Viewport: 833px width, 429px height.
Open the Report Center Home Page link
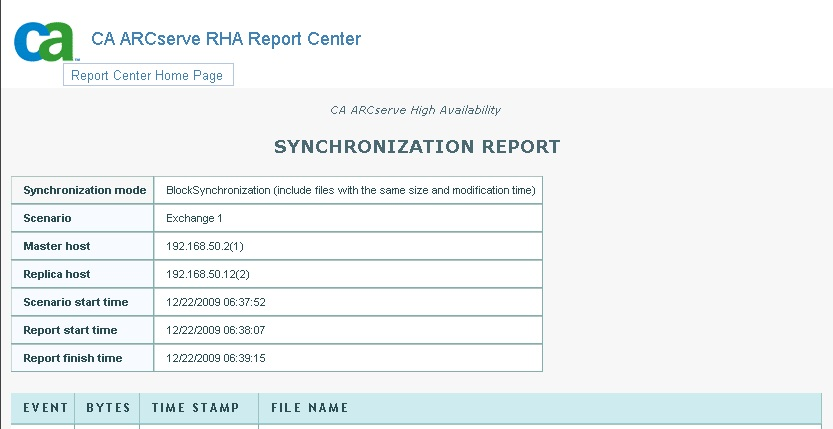pos(147,75)
